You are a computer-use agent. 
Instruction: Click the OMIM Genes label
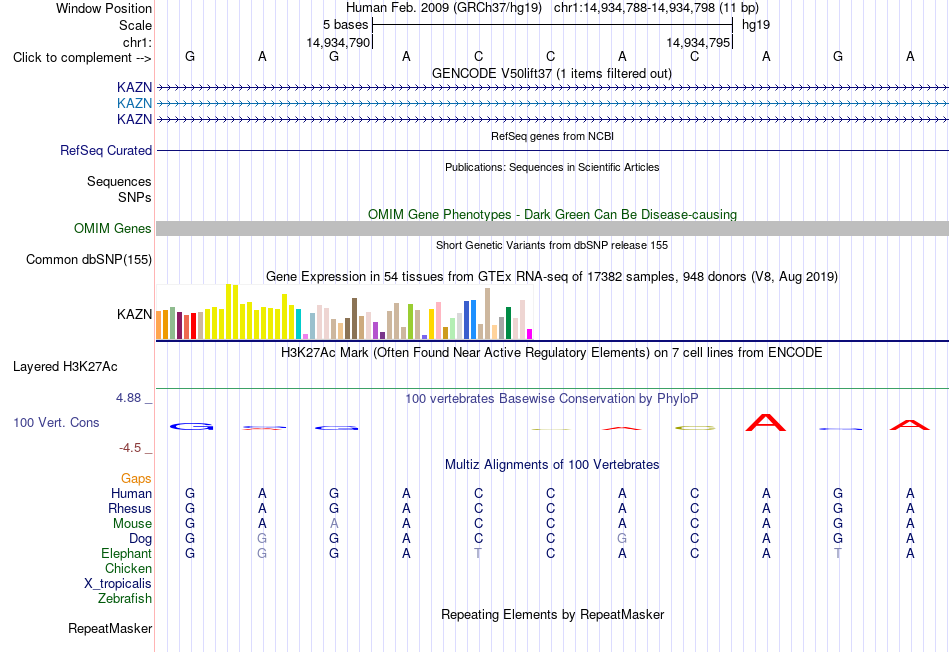(113, 228)
